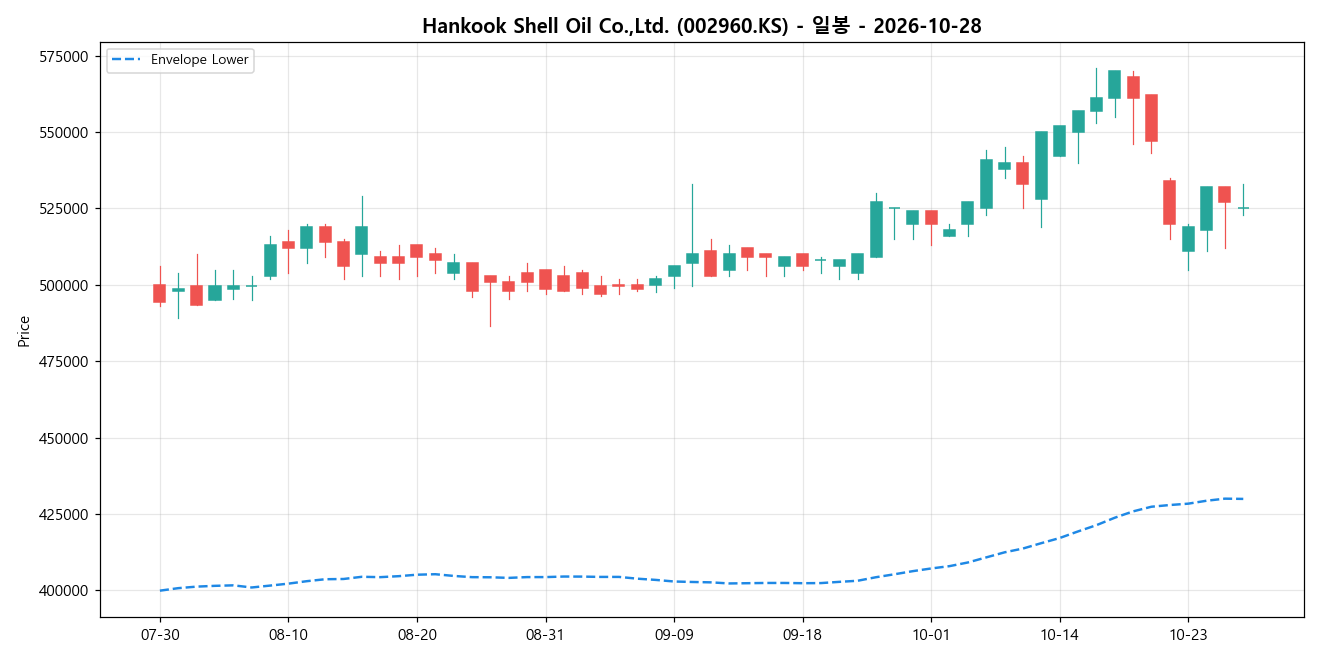Click the 08-20 date tick label
This screenshot has width=1320, height=660.
[x=417, y=634]
